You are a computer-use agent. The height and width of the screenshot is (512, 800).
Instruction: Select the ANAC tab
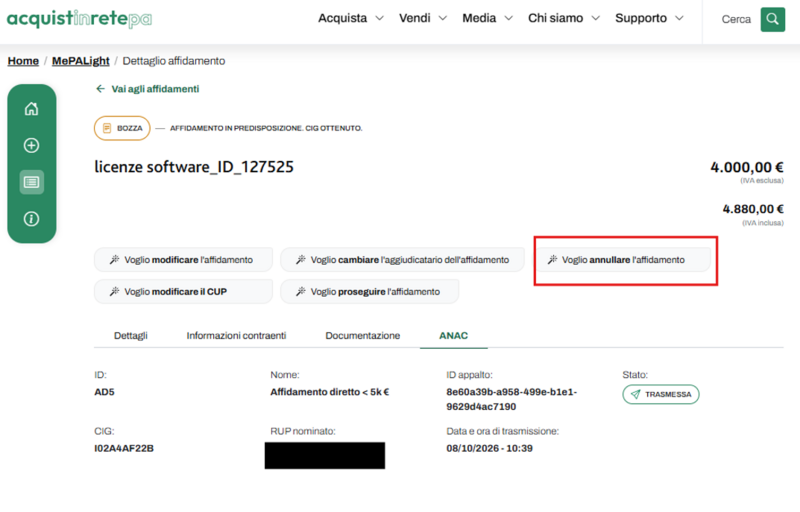point(454,336)
